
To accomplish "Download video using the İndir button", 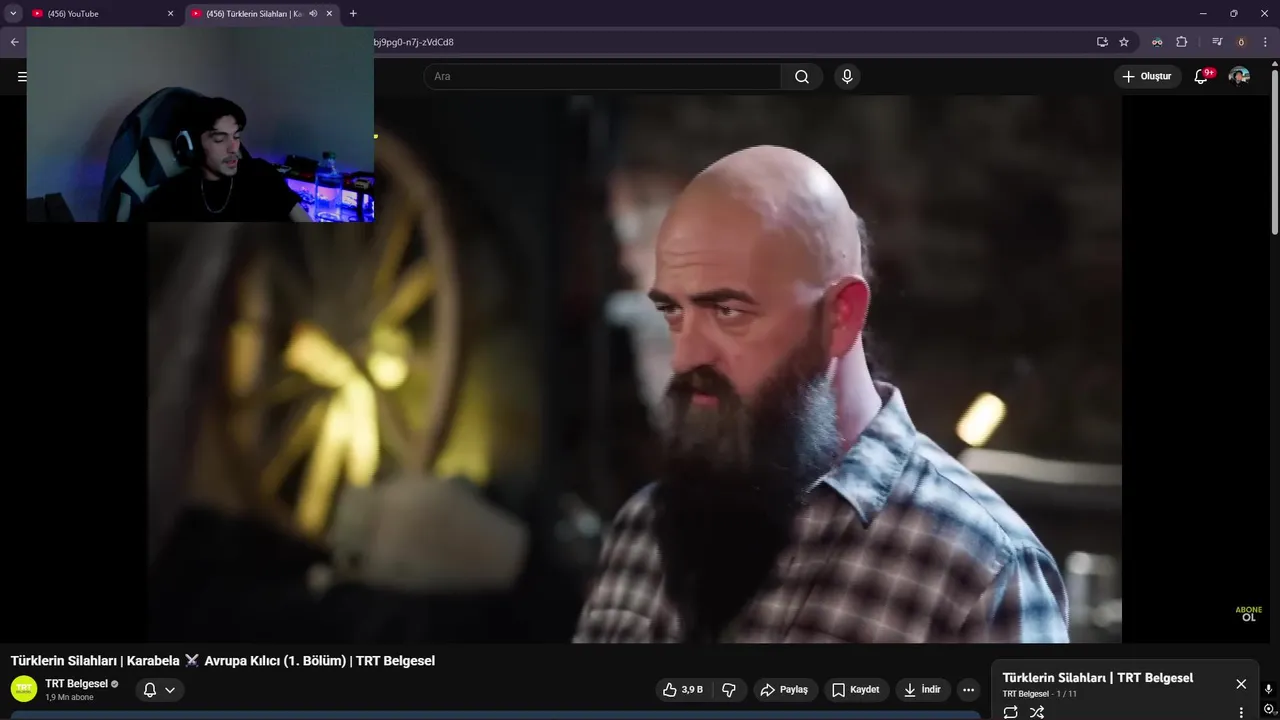I will (922, 690).
